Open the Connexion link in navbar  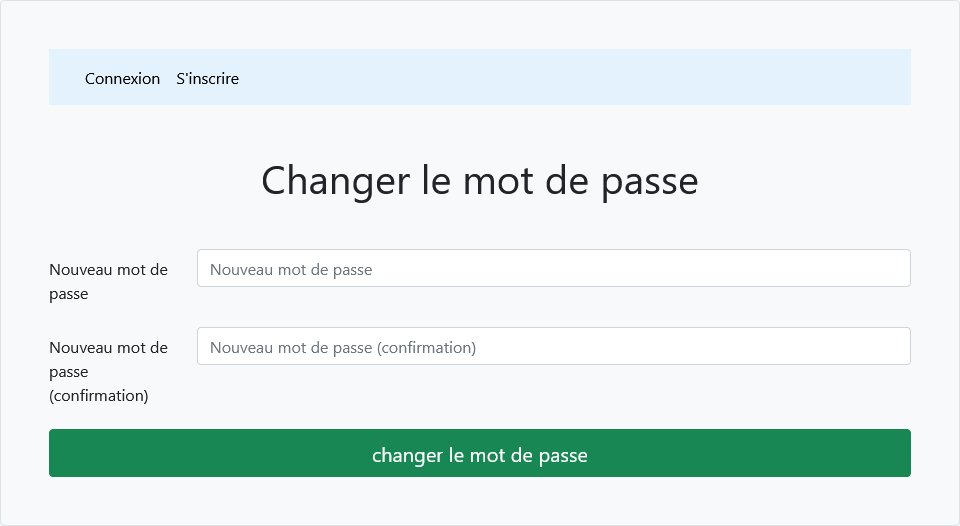(122, 78)
